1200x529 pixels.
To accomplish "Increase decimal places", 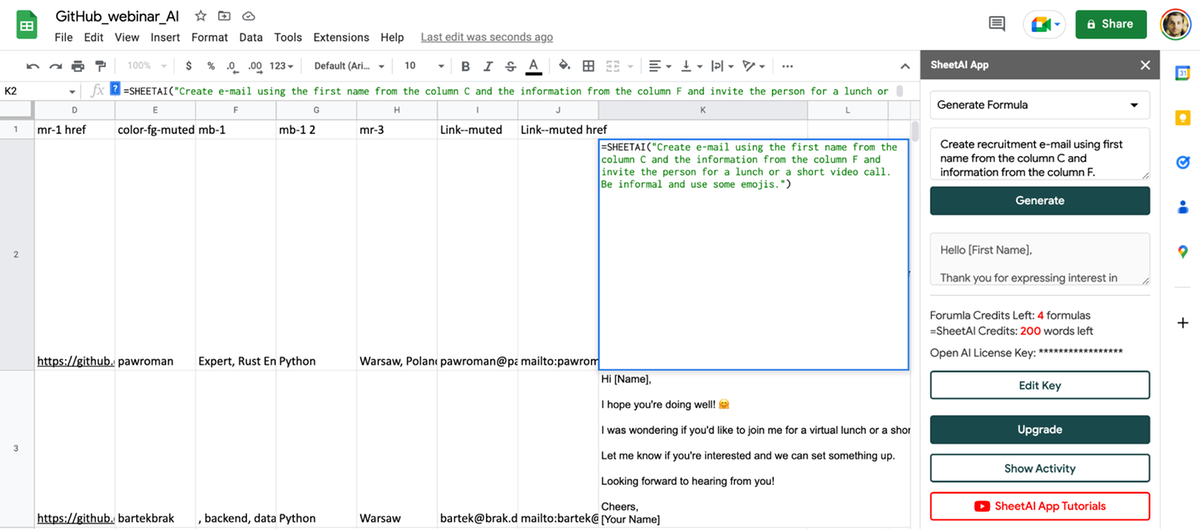I will (x=254, y=66).
